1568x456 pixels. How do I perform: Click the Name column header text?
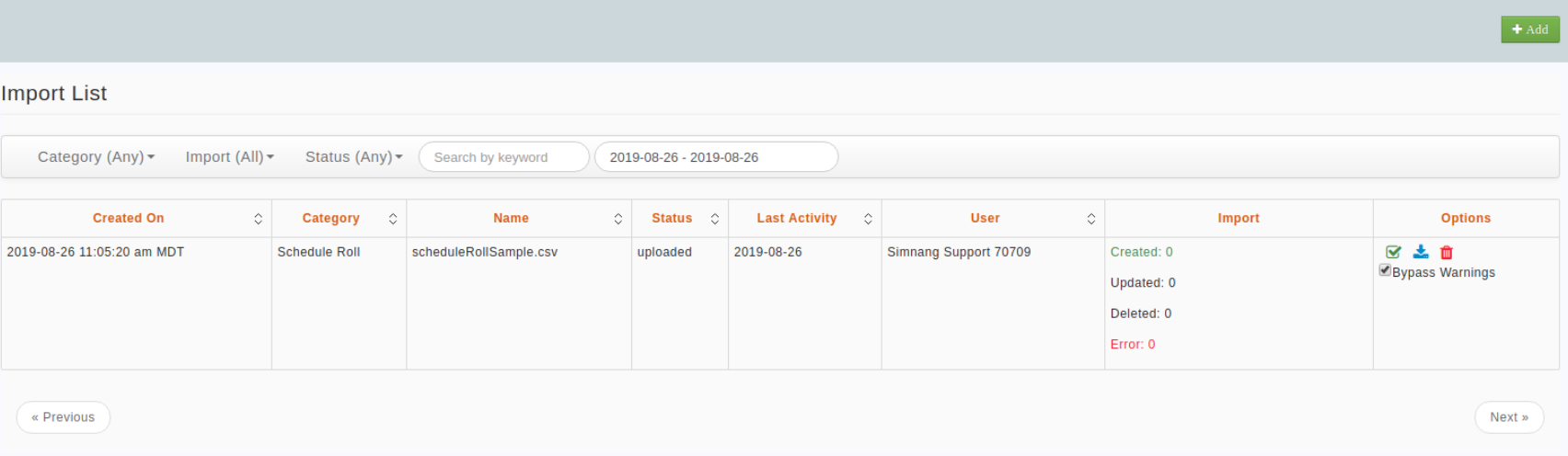click(x=511, y=219)
